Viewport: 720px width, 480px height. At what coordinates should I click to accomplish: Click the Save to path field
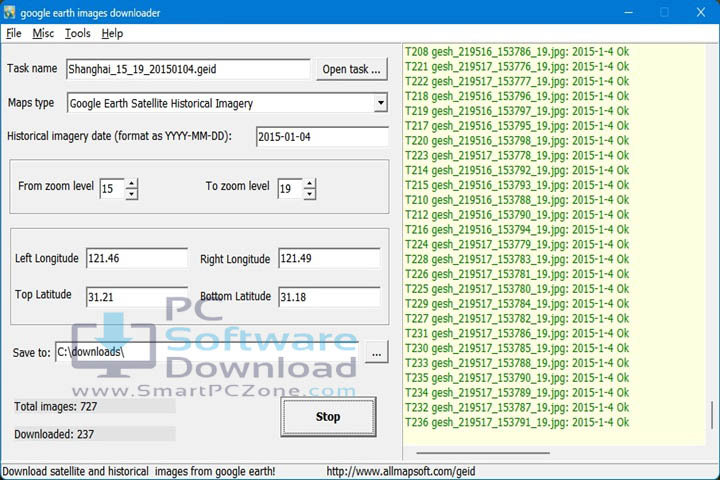coord(207,352)
